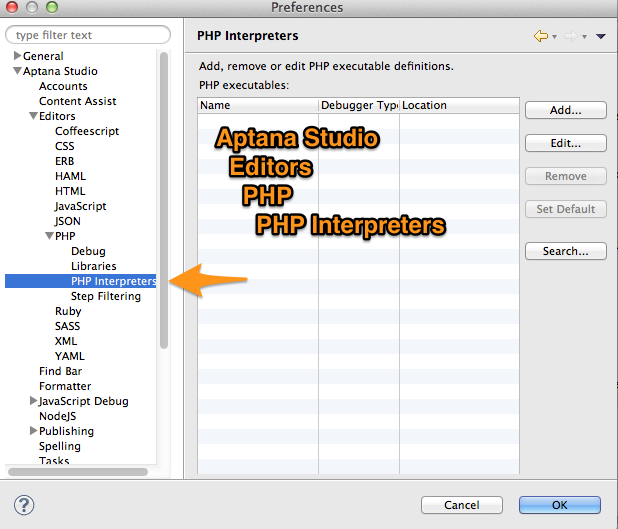The width and height of the screenshot is (618, 529).
Task: Click the Search... button
Action: (566, 251)
